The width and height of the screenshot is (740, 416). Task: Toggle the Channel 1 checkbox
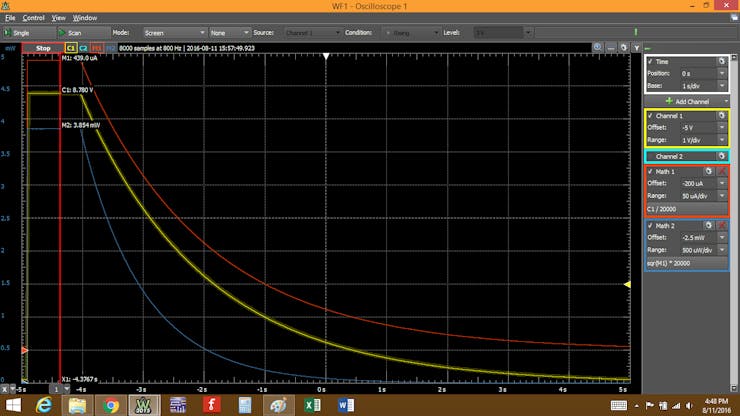pyautogui.click(x=650, y=116)
